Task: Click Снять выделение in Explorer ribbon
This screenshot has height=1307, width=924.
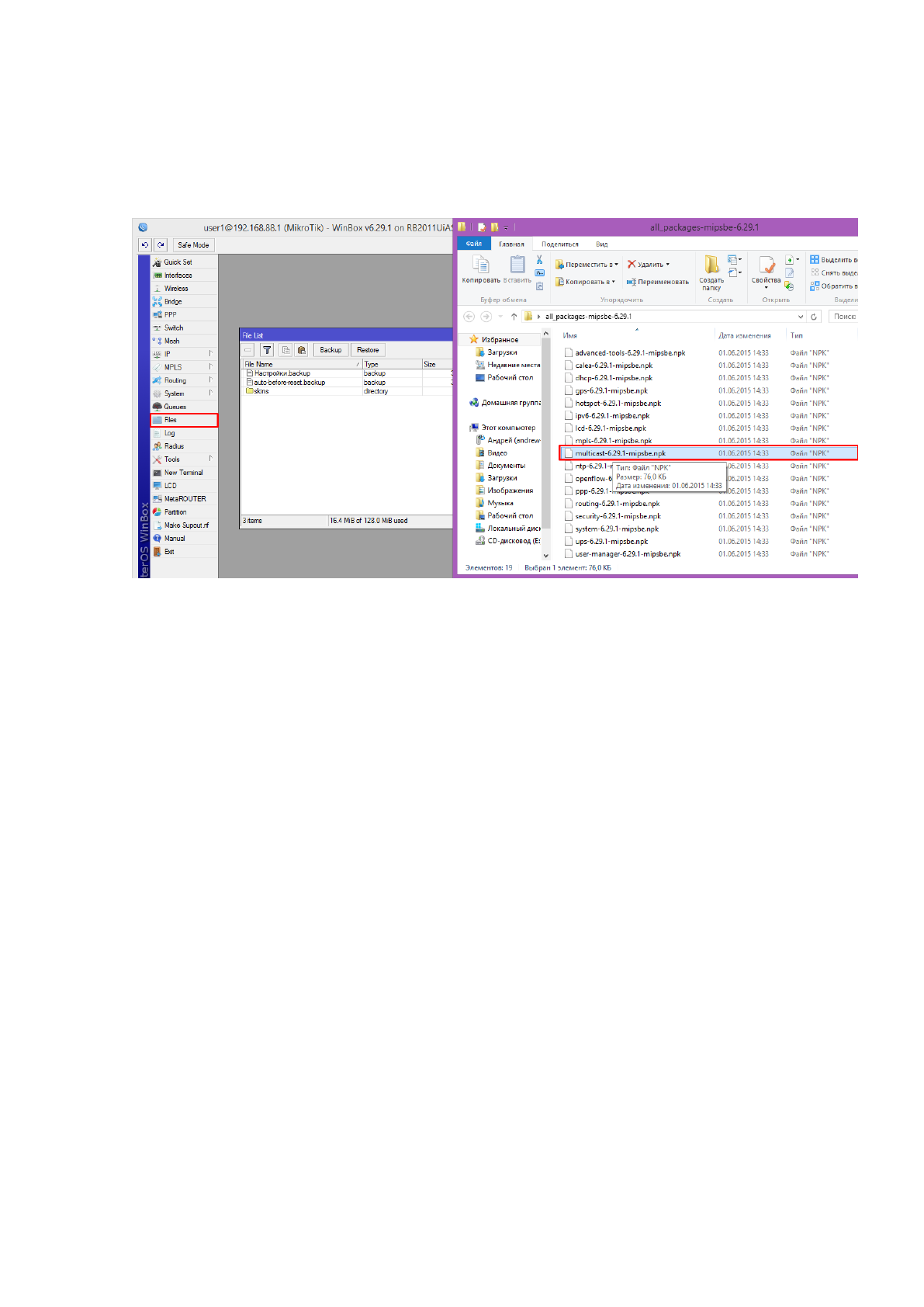Action: (x=834, y=273)
